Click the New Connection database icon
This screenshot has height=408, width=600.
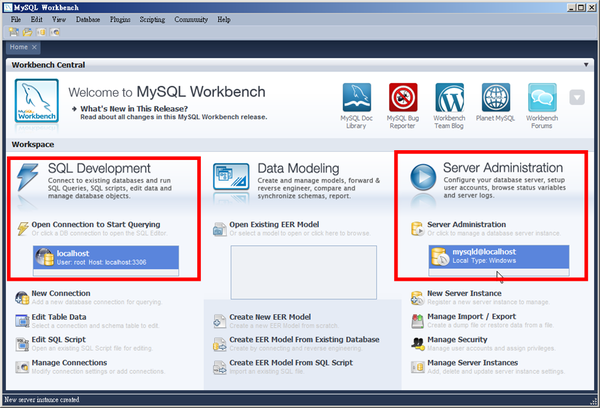(x=22, y=297)
